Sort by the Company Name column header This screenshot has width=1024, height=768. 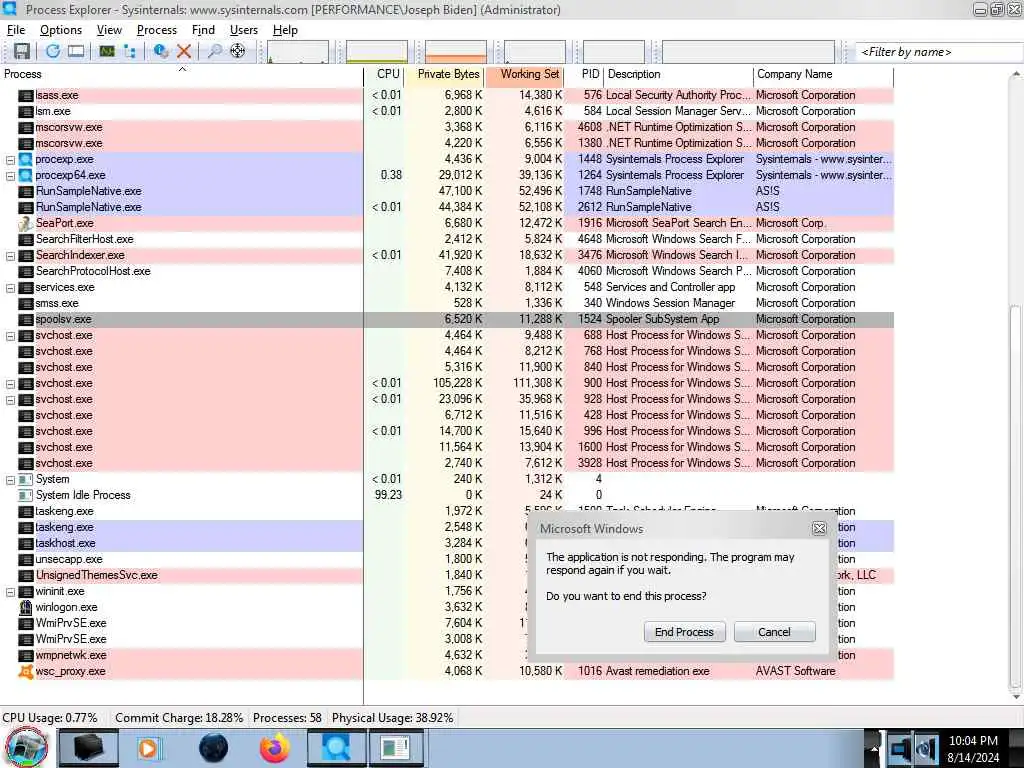point(823,74)
